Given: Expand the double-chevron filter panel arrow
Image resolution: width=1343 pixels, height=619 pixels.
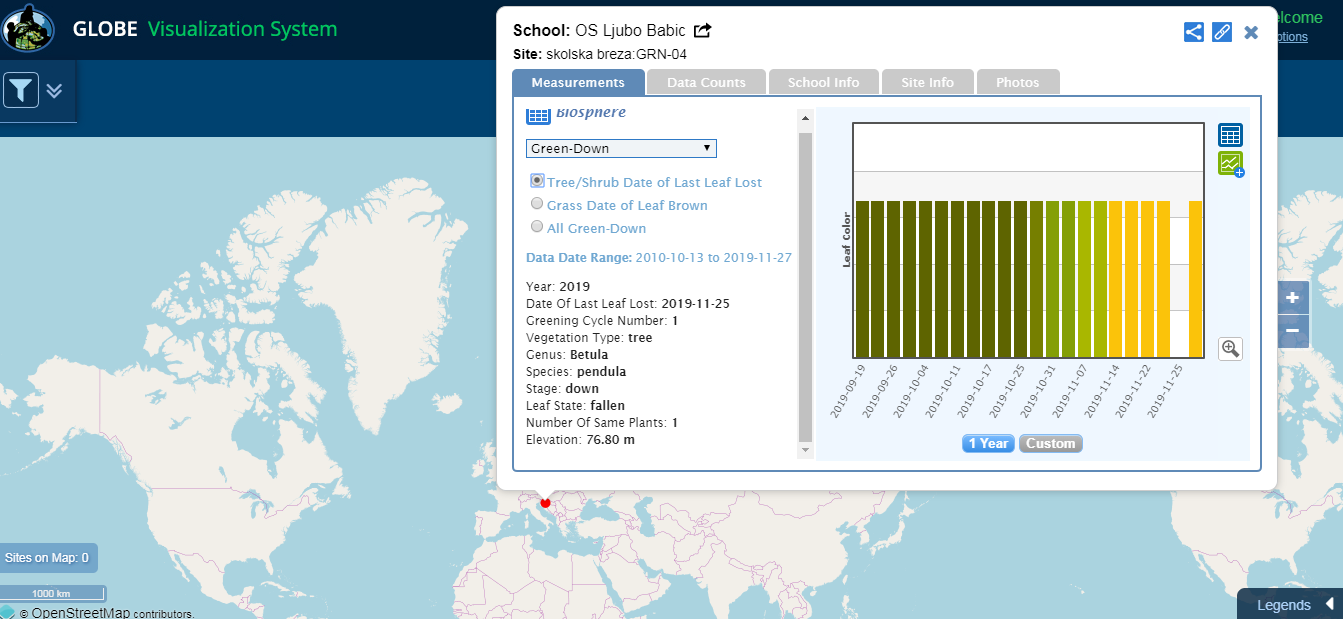Looking at the screenshot, I should click(54, 90).
